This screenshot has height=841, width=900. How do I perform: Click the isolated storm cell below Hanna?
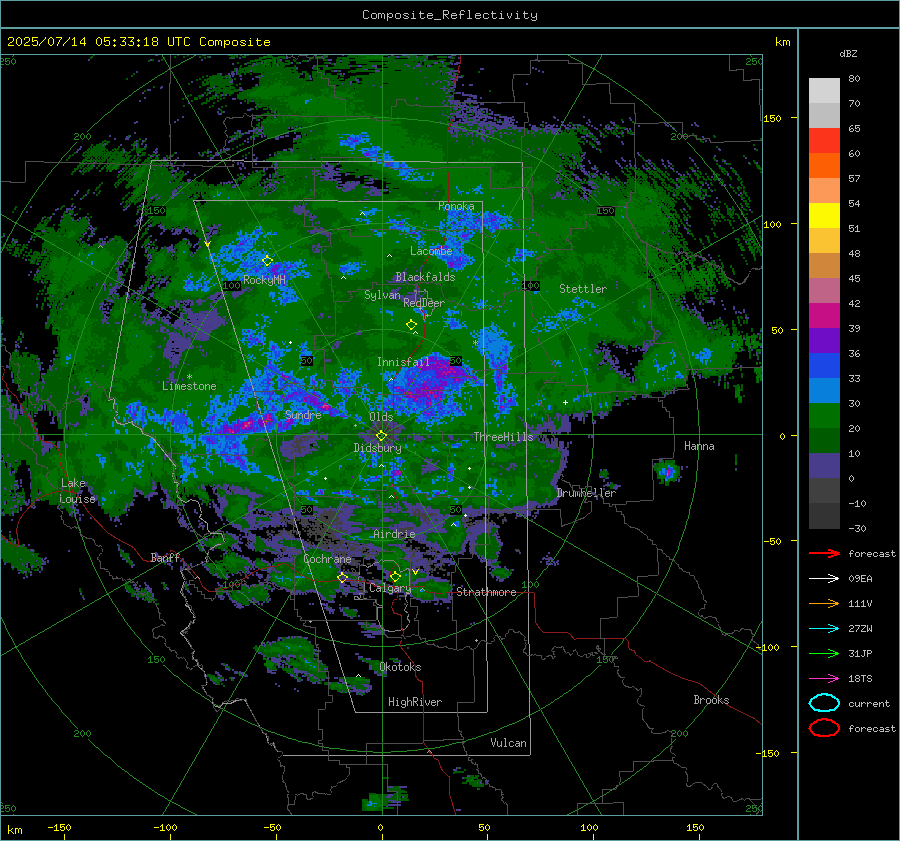pyautogui.click(x=667, y=472)
